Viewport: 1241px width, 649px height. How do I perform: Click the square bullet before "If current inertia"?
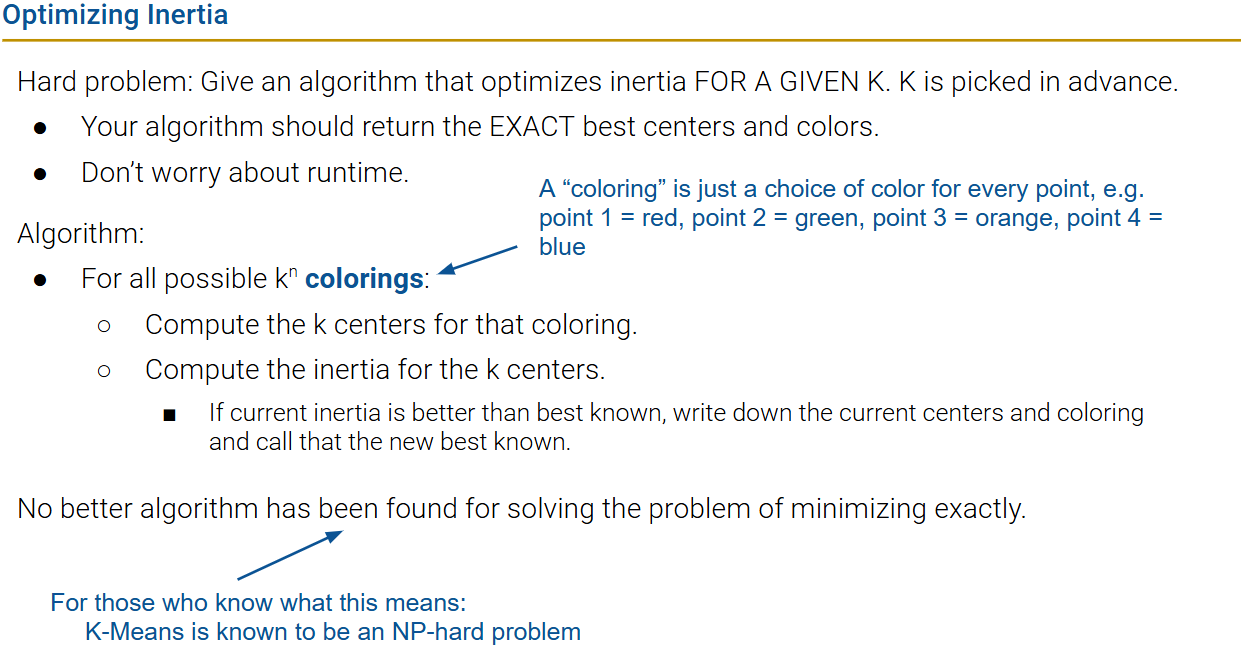[167, 414]
